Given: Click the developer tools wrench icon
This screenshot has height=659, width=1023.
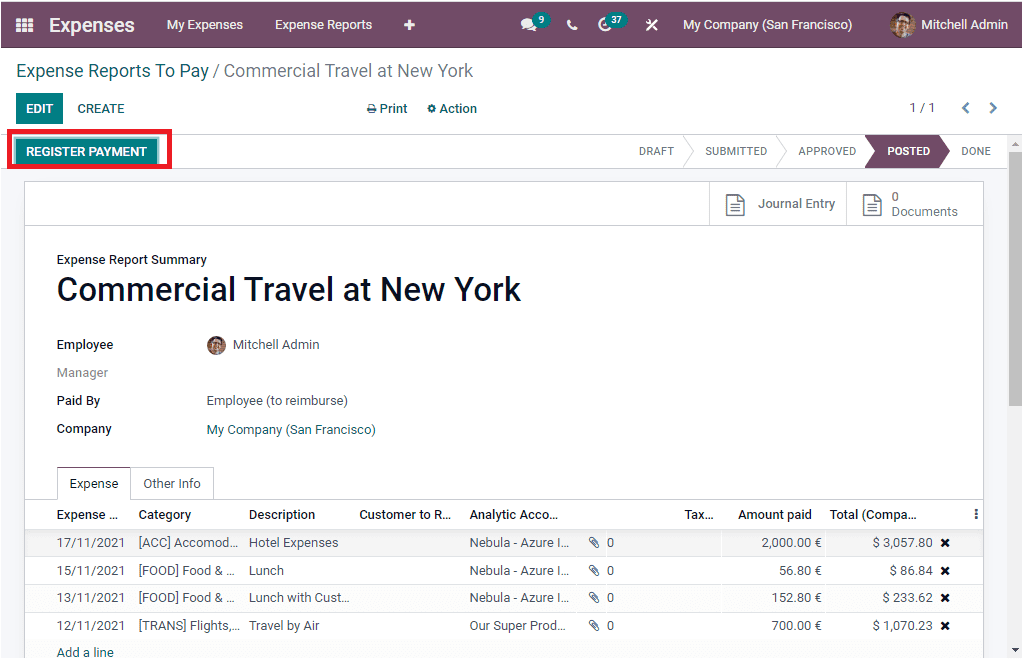Looking at the screenshot, I should point(651,24).
